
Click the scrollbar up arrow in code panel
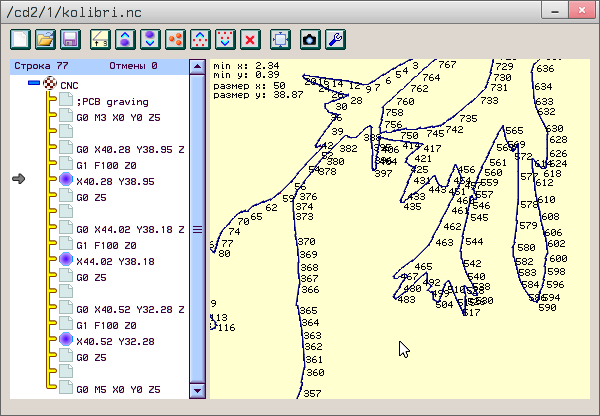click(x=197, y=67)
